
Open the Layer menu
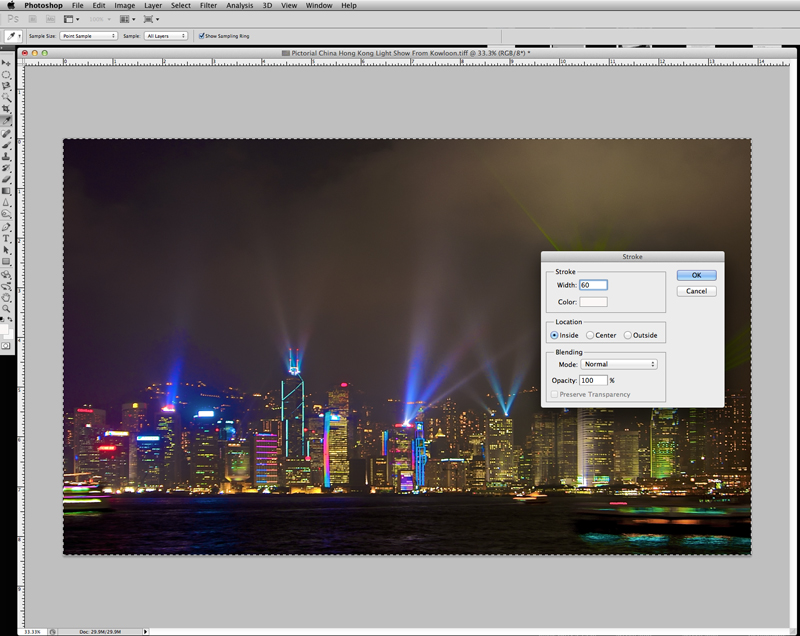click(x=152, y=6)
